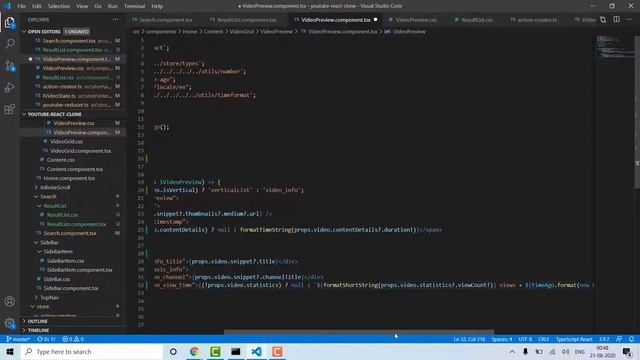Screen dimensions: 640x360
Task: Change indentation via Spaces: 4
Action: [x=502, y=339]
